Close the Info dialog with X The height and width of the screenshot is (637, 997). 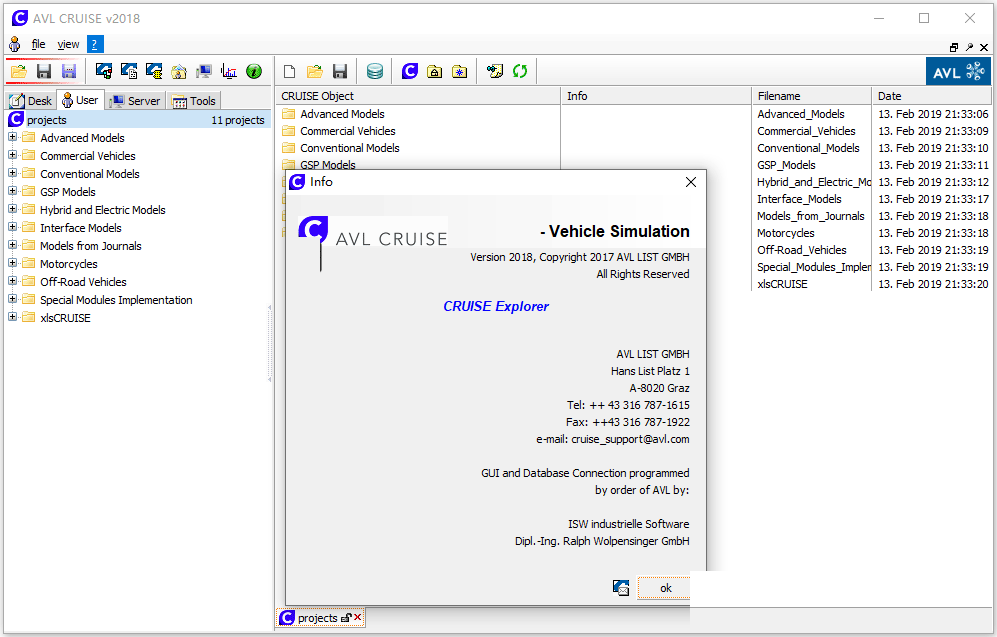point(691,182)
